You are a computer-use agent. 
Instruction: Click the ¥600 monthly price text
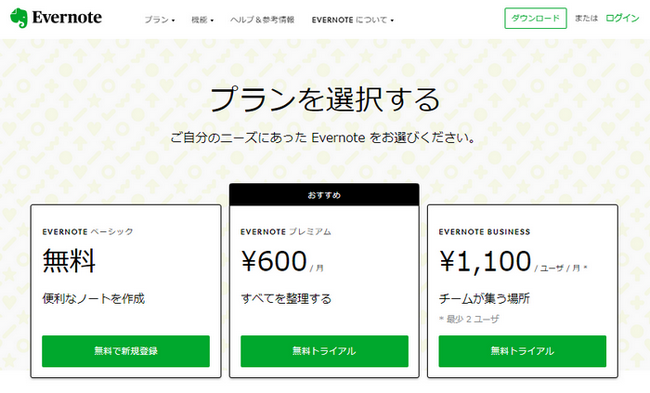[282, 261]
